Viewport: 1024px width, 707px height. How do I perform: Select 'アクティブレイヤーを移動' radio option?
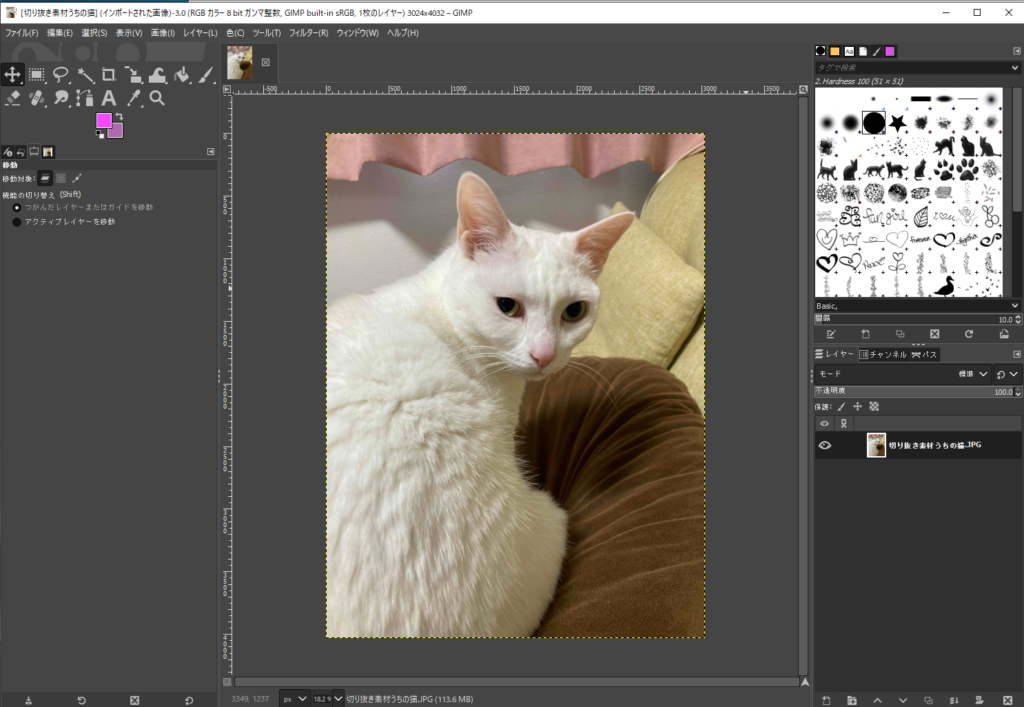pyautogui.click(x=17, y=222)
